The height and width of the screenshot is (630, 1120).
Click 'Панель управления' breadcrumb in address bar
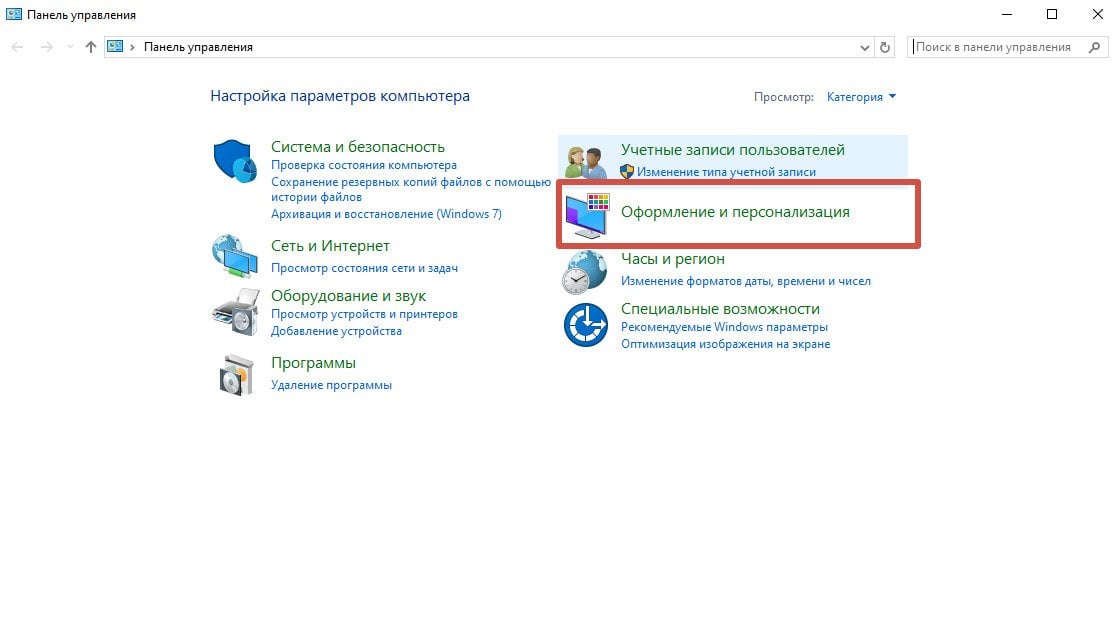(199, 47)
